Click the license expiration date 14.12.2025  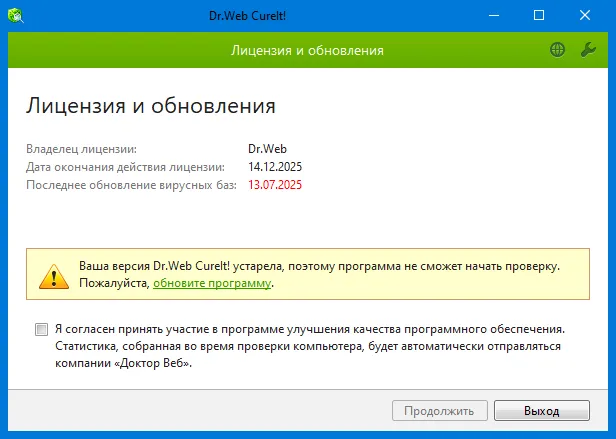pos(275,167)
